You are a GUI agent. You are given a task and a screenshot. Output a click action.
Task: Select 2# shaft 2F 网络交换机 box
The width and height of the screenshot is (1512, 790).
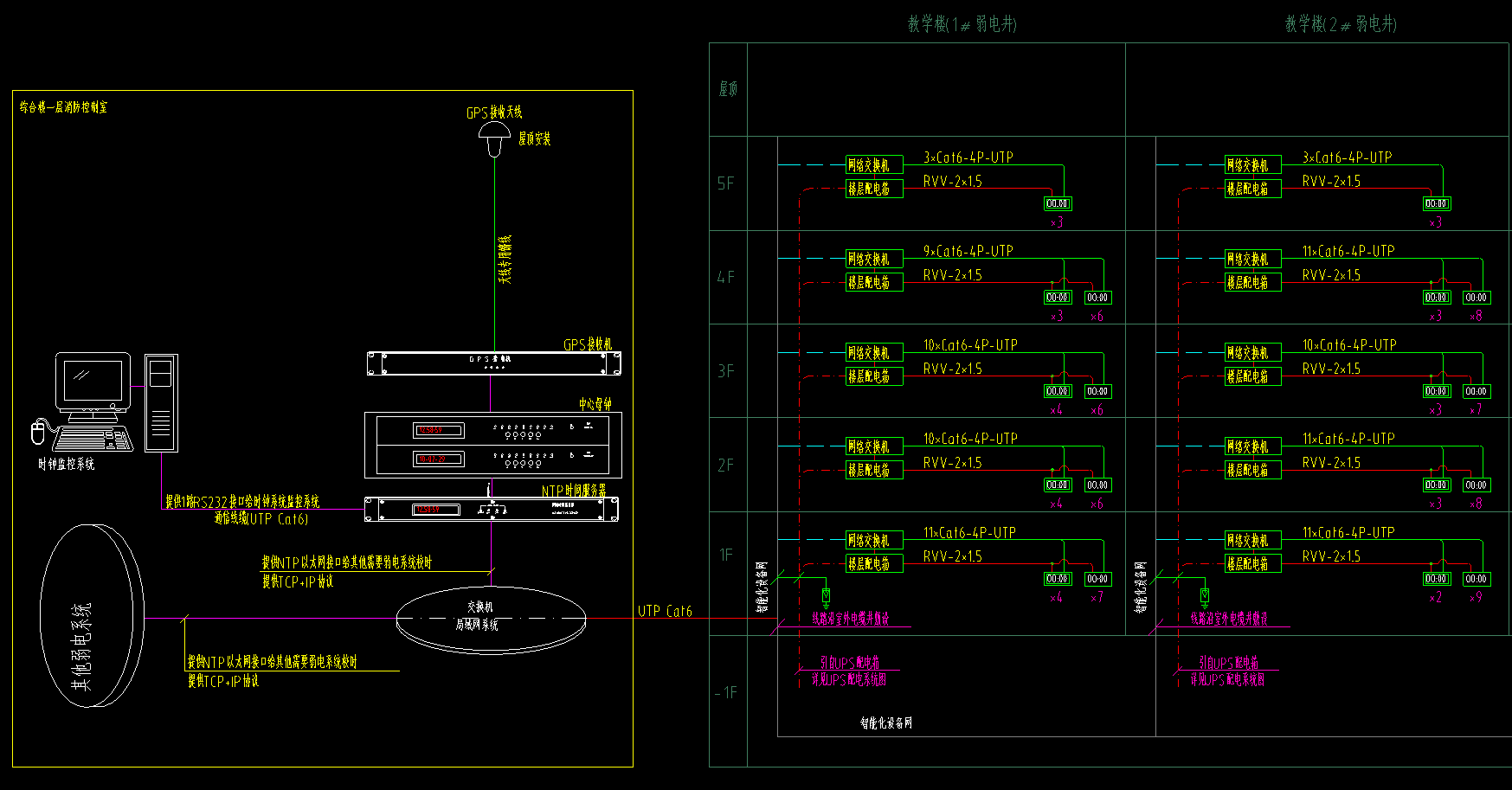click(1253, 446)
